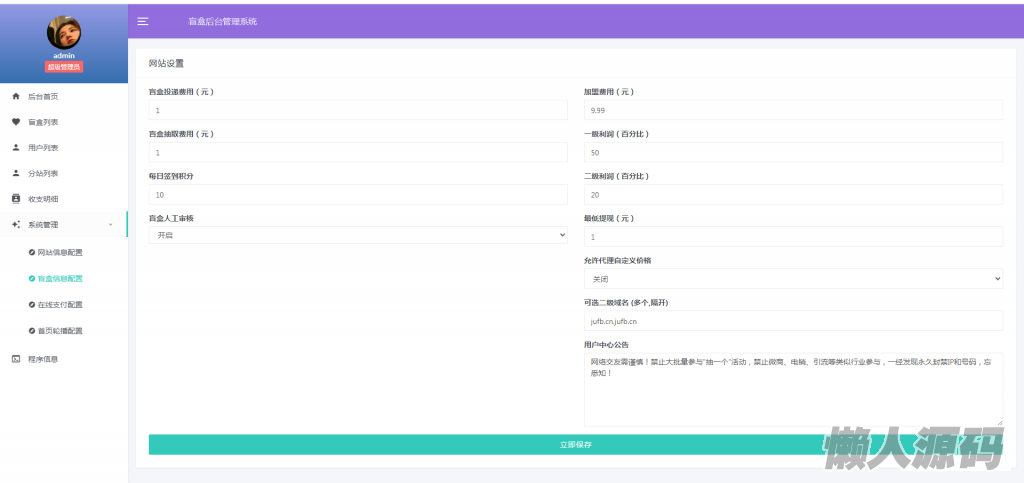This screenshot has width=1024, height=483.
Task: Click the 加盟费用 input showing 9.99
Action: pyautogui.click(x=793, y=110)
